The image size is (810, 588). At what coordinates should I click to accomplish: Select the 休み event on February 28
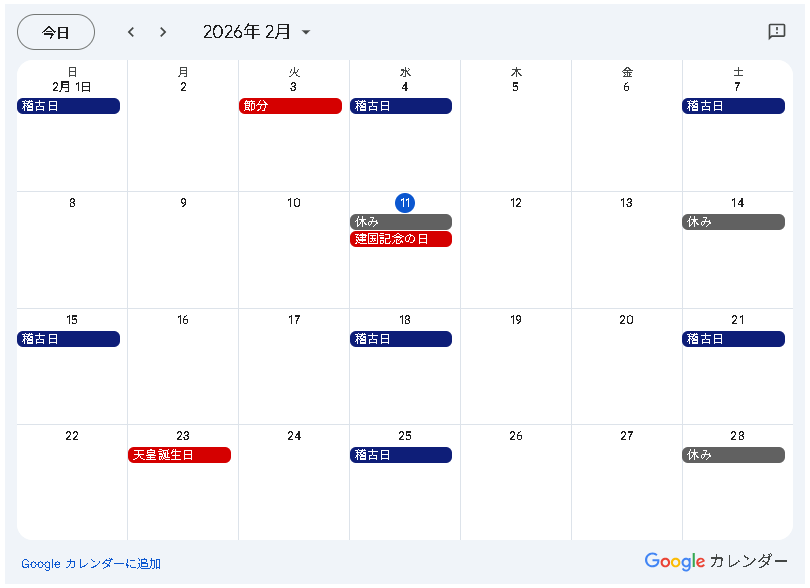pos(733,455)
